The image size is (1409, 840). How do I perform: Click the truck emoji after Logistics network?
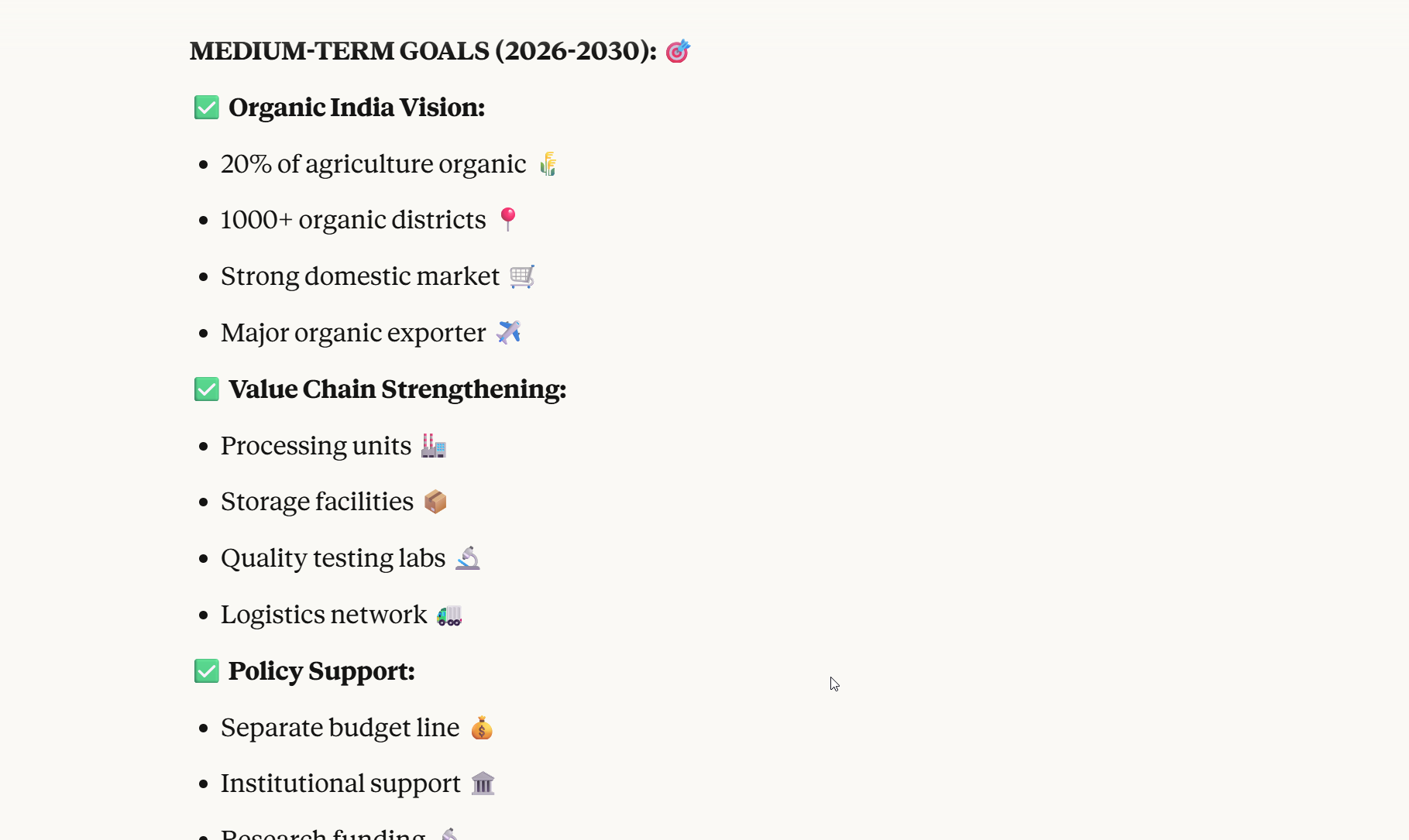pos(449,615)
